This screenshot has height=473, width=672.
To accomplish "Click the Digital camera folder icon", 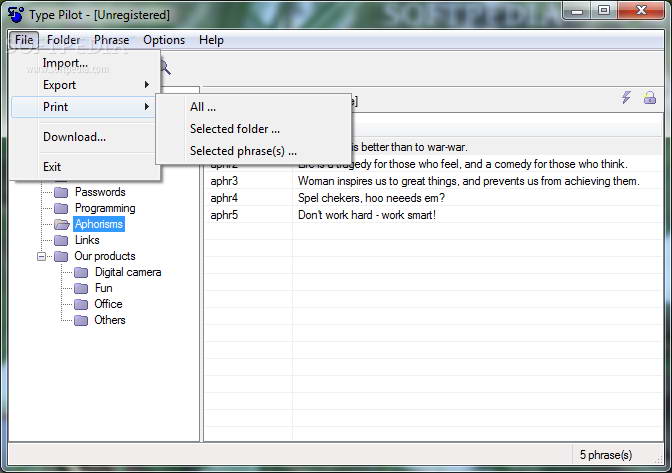I will pyautogui.click(x=81, y=272).
